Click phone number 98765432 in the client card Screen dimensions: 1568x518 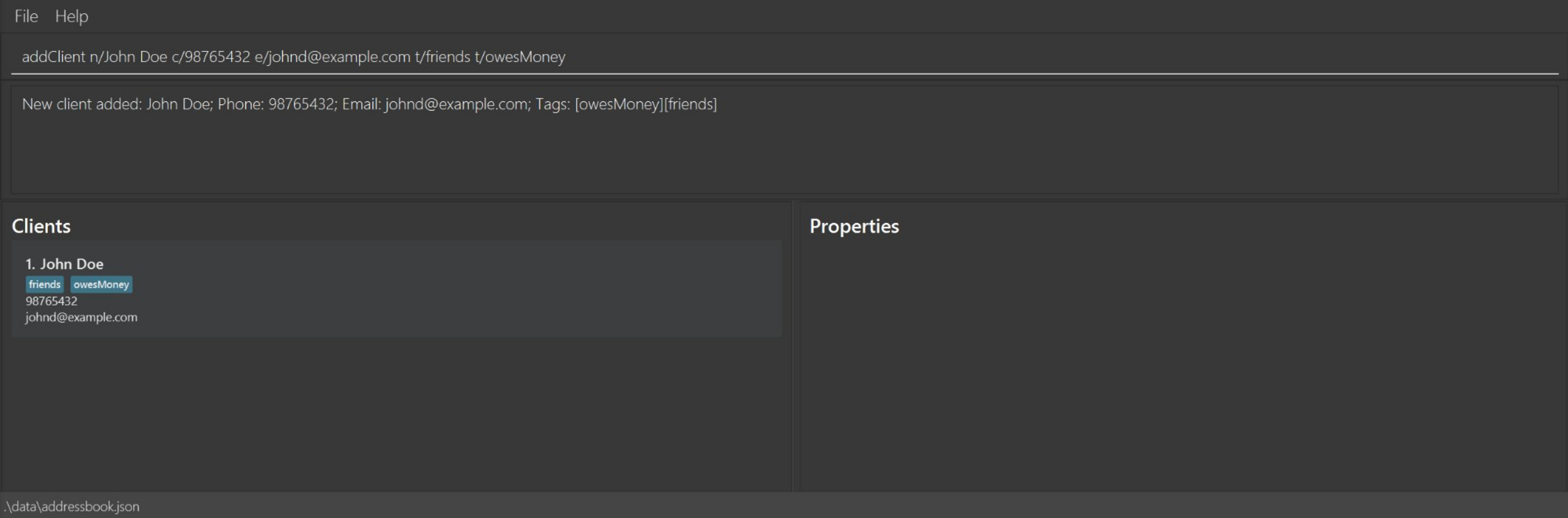52,301
